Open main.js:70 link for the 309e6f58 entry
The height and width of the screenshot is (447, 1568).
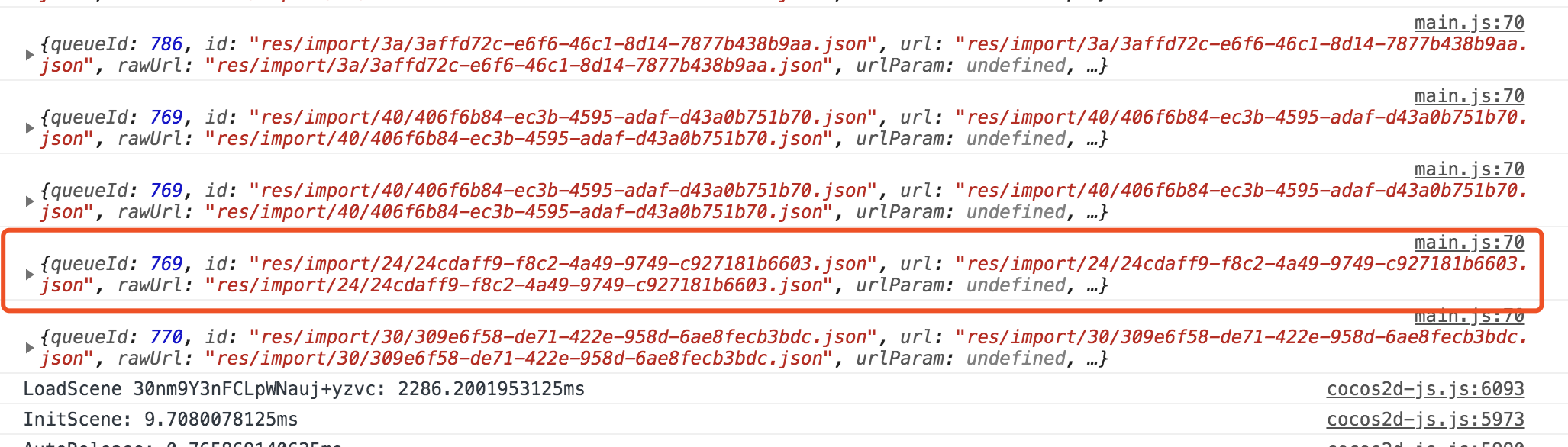[x=1469, y=316]
